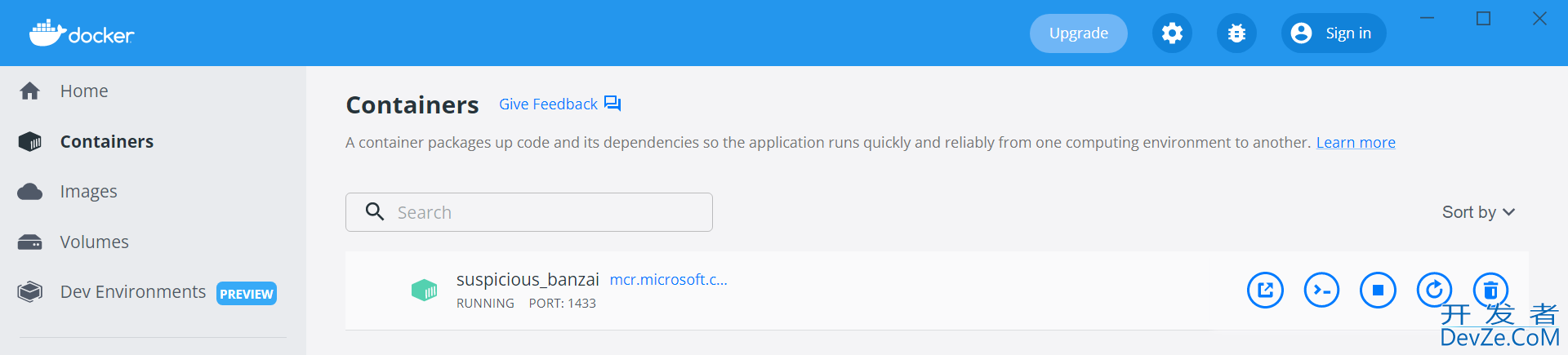Open container in browser icon

(1265, 290)
